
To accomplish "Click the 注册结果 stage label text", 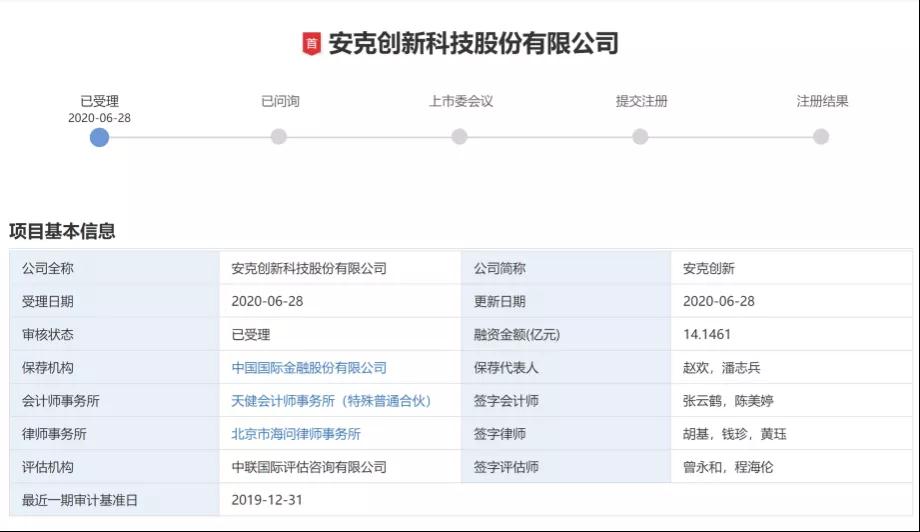I will [x=822, y=101].
